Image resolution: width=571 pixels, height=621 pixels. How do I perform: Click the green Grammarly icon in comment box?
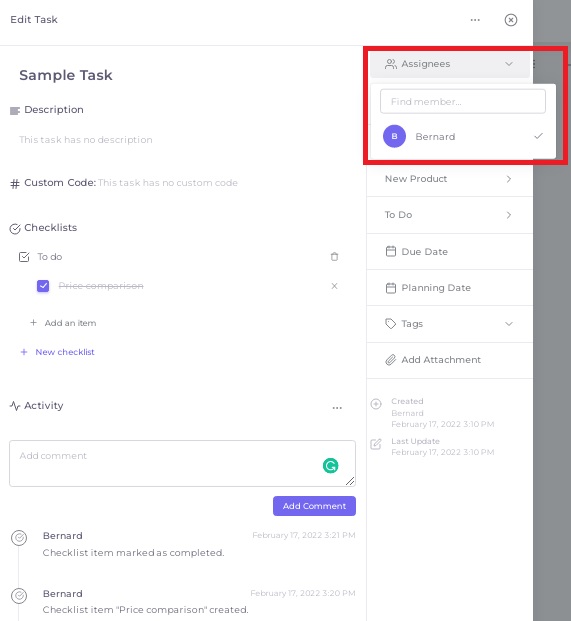(330, 466)
